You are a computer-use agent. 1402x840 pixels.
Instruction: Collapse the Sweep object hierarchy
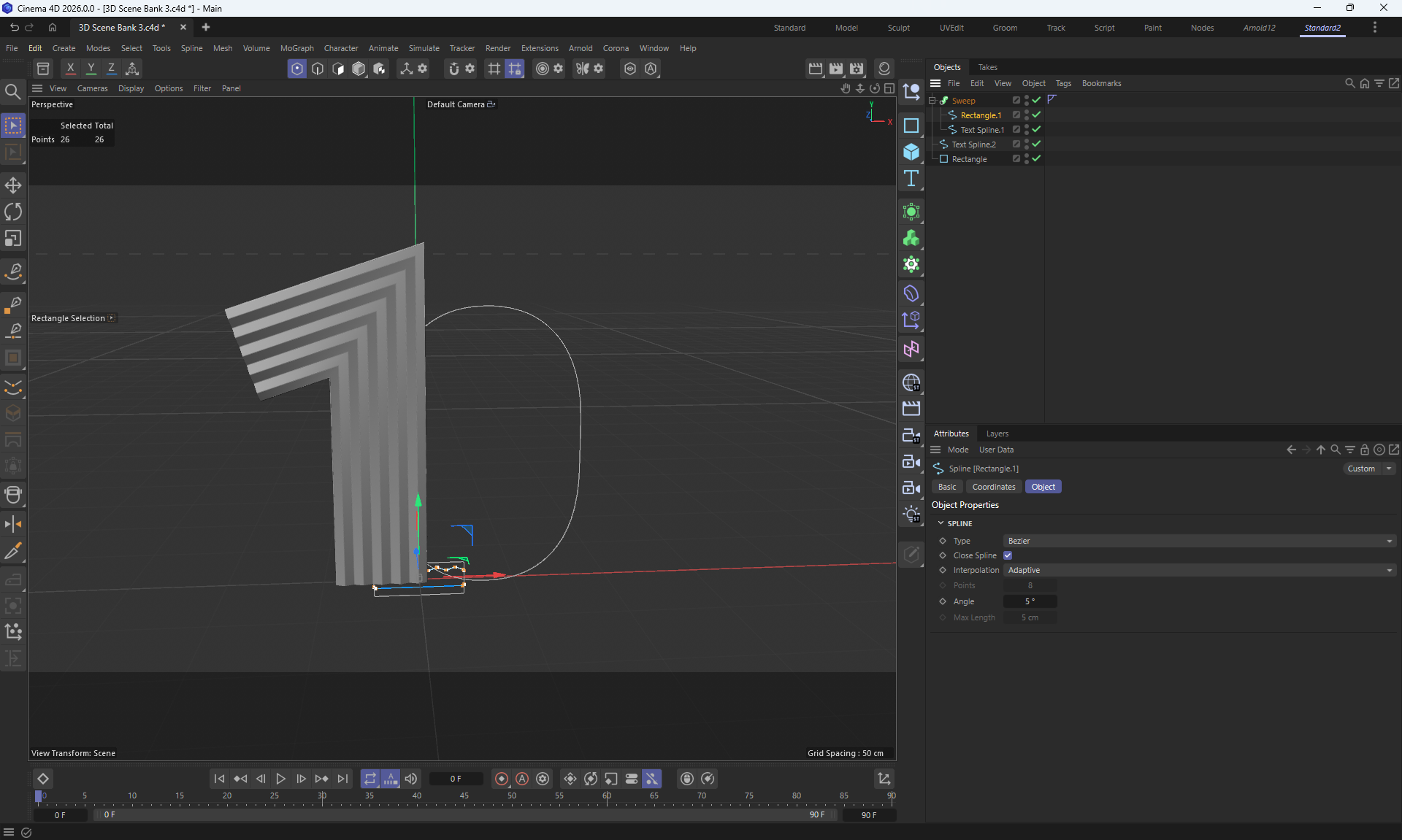932,101
